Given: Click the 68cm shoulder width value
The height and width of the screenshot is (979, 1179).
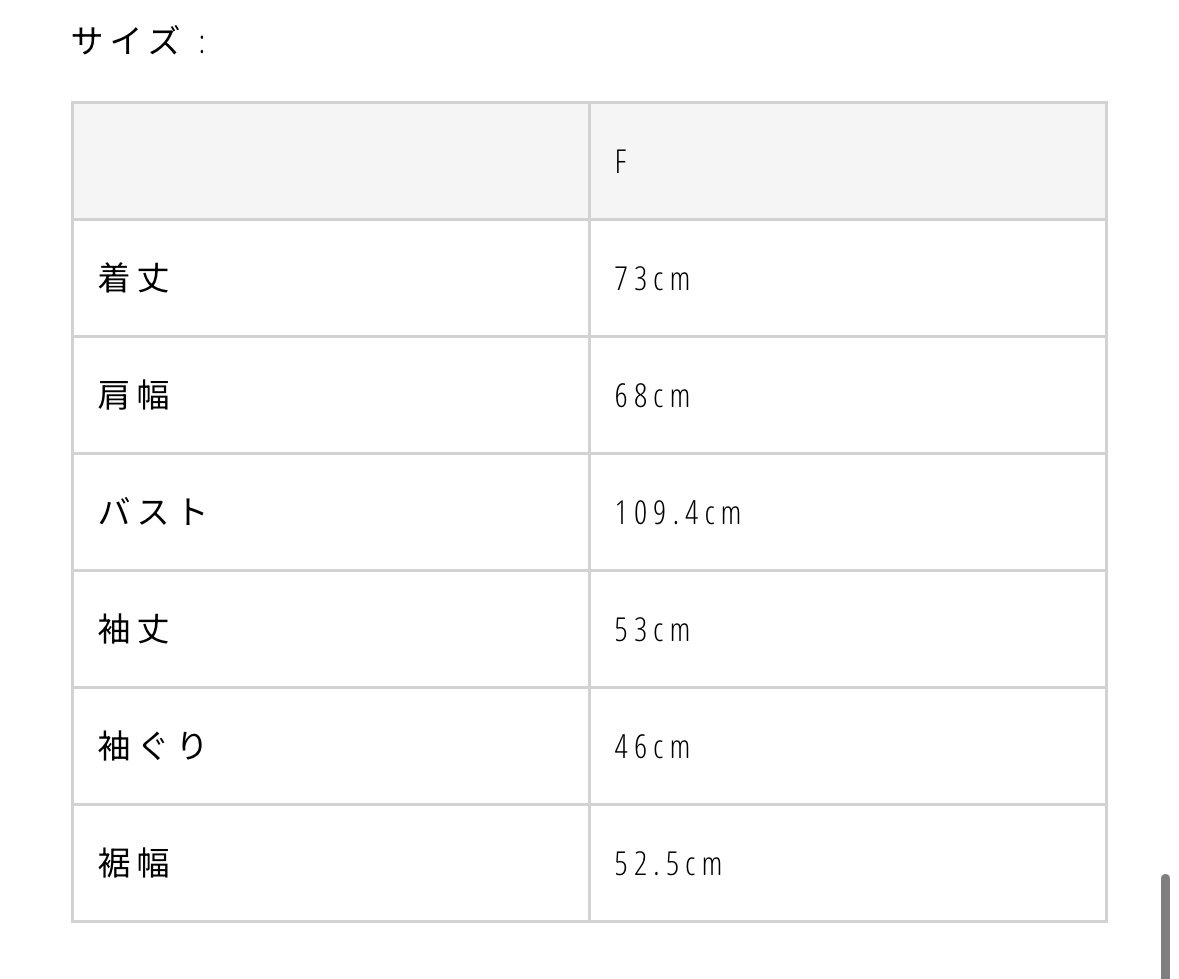Looking at the screenshot, I should click(652, 396).
